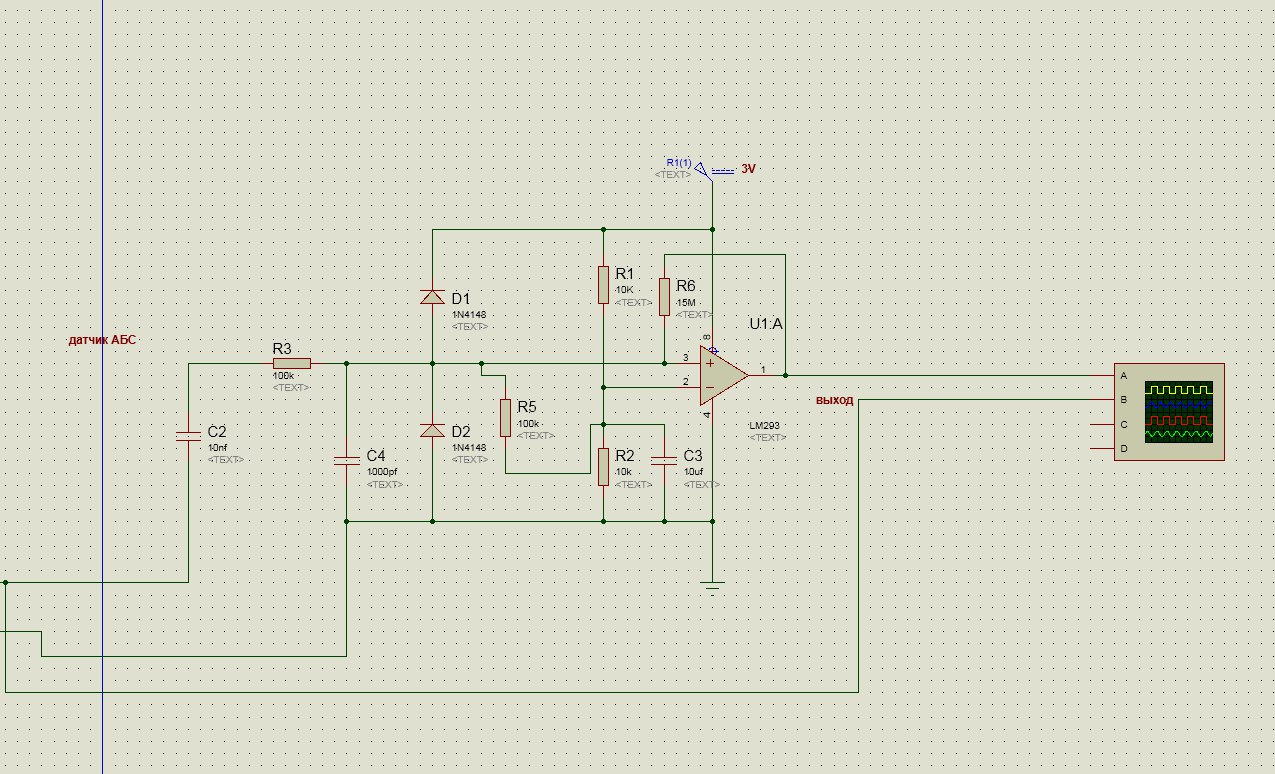Click the 'C3' reference label
1275x774 pixels.
[x=693, y=455]
